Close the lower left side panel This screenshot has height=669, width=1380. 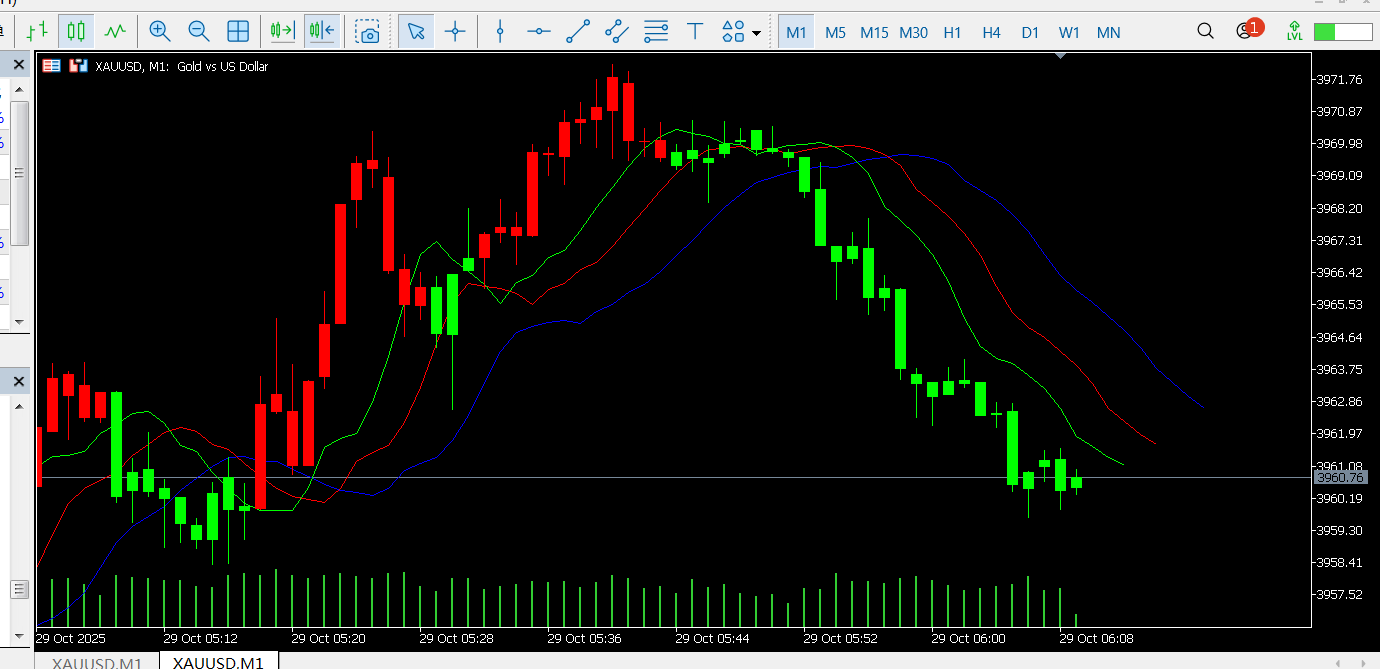click(18, 380)
